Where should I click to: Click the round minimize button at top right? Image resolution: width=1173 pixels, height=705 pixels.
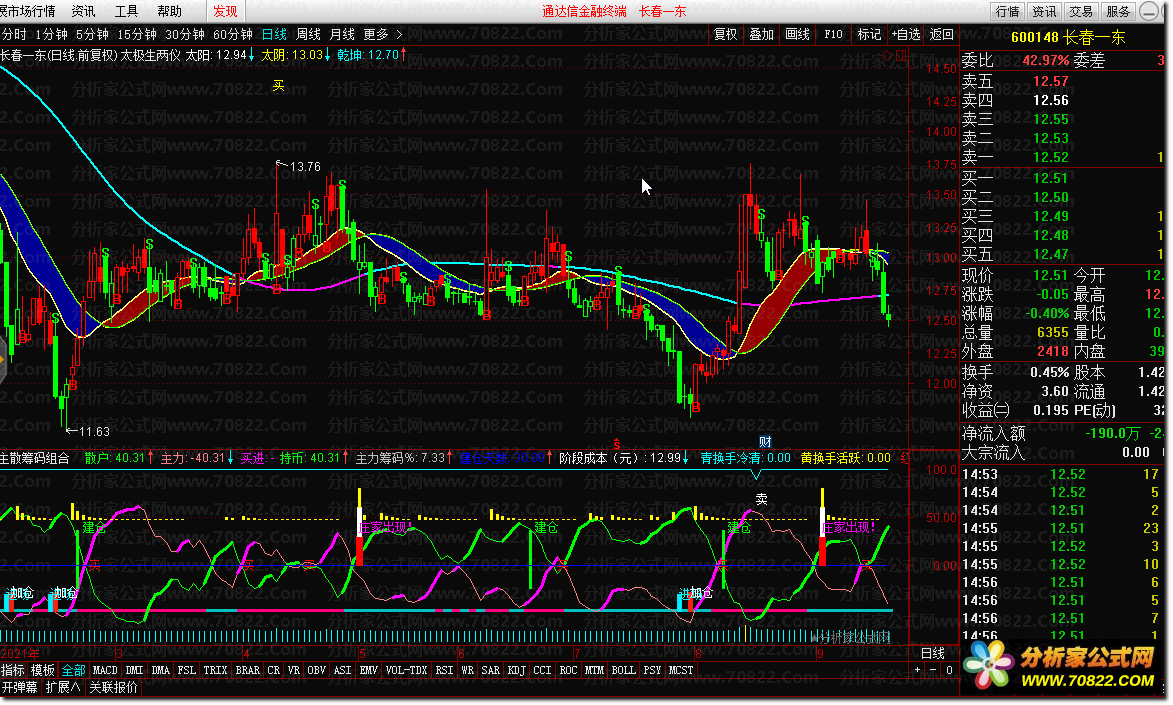[x=1148, y=11]
